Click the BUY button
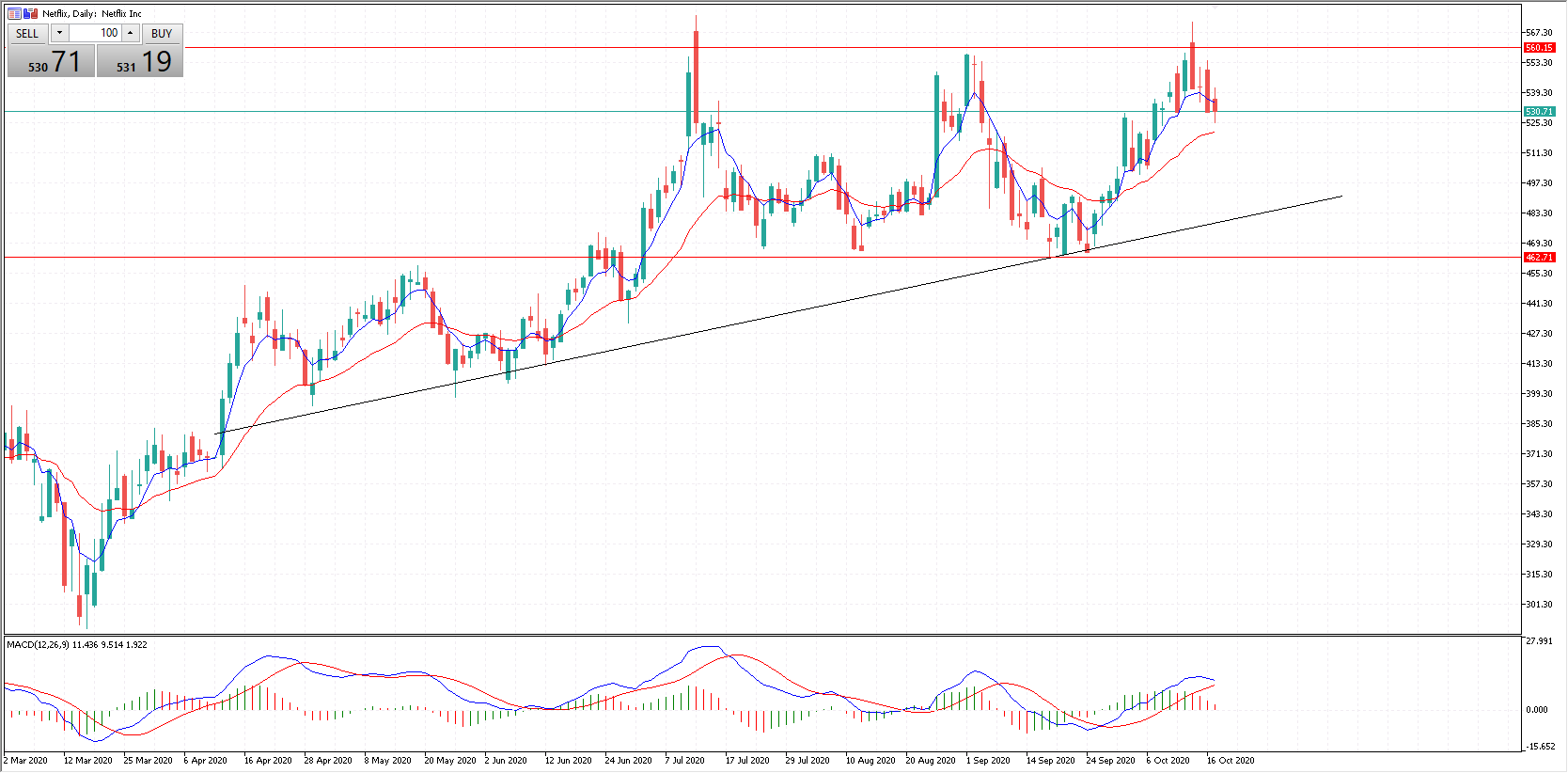Viewport: 1568px width, 773px height. [162, 34]
